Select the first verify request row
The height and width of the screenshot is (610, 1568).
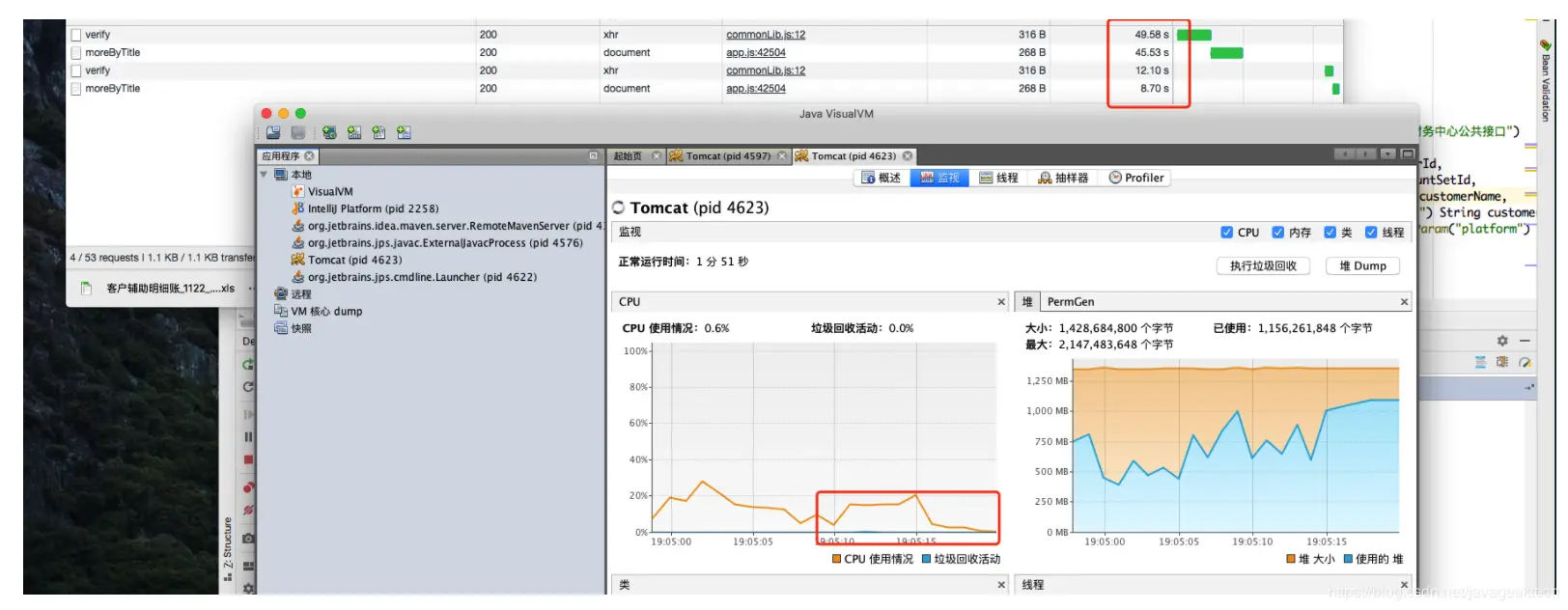click(x=704, y=35)
